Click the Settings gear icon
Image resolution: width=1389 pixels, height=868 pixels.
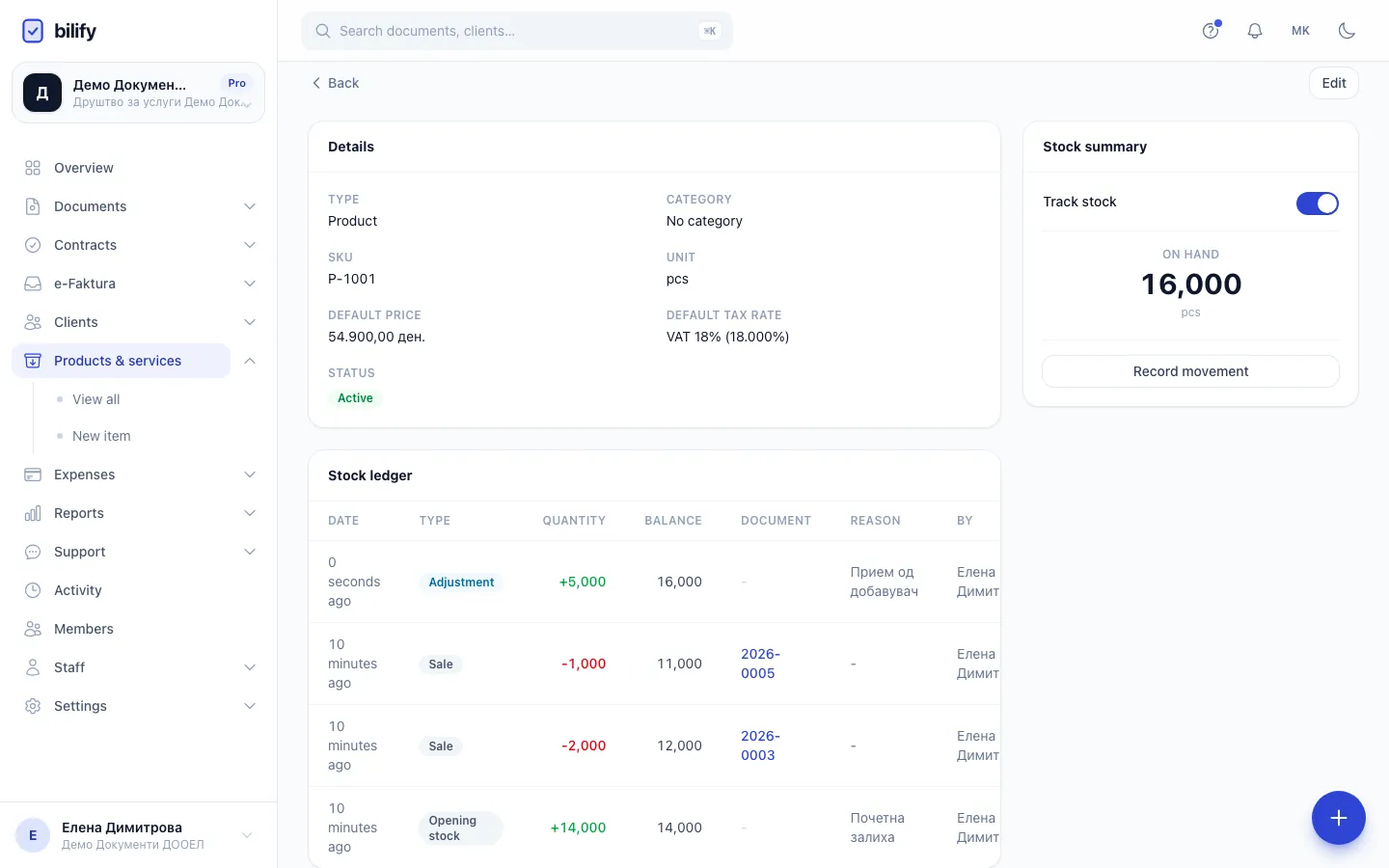(x=33, y=706)
